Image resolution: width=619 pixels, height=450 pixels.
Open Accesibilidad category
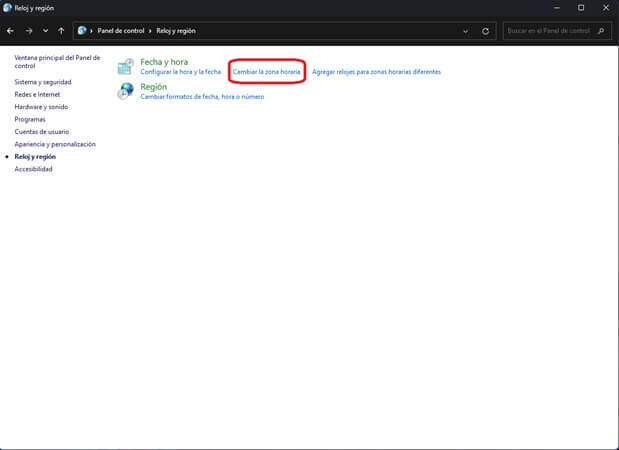pyautogui.click(x=34, y=169)
